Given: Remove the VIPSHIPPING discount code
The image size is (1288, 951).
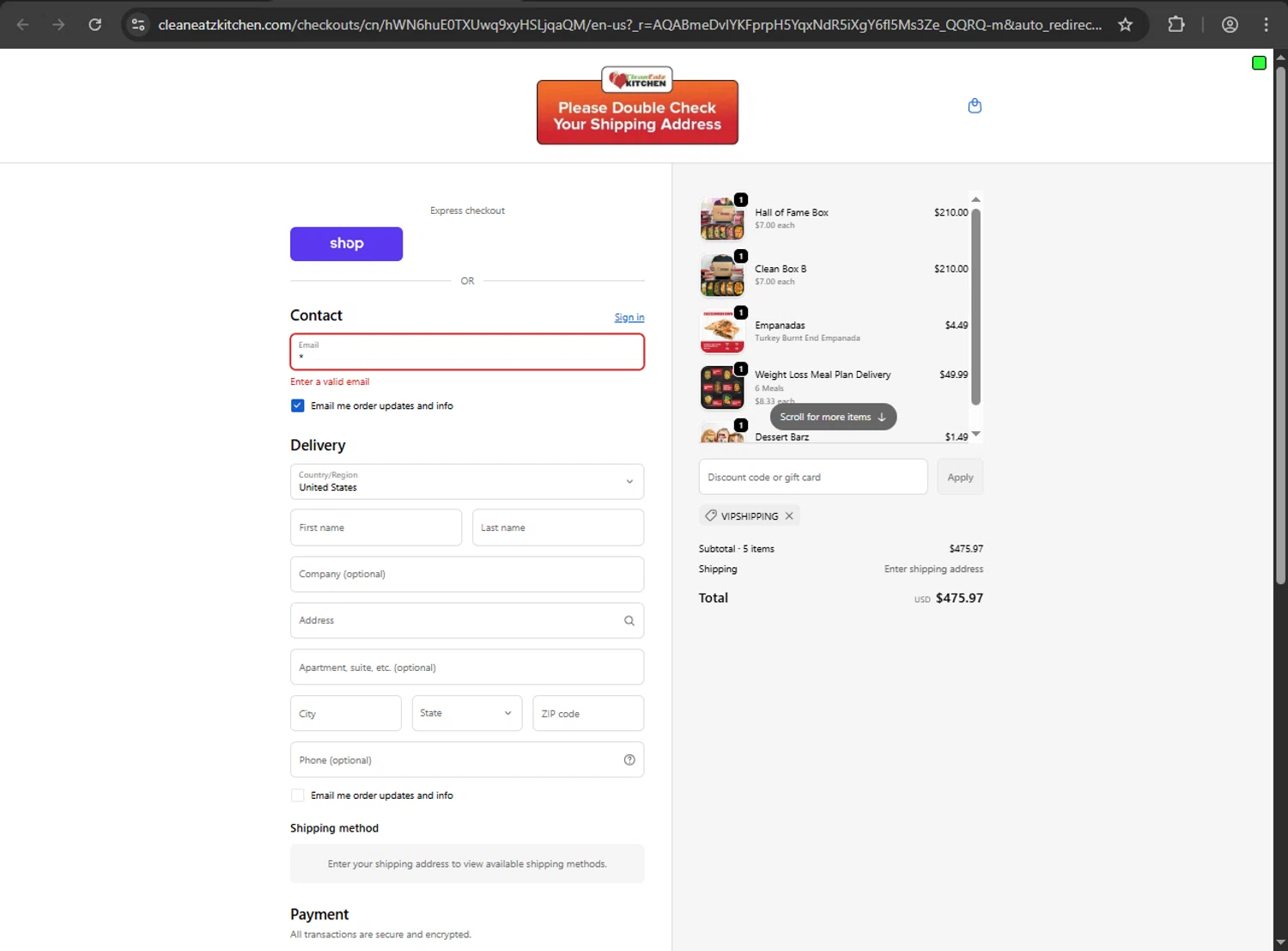Looking at the screenshot, I should point(789,515).
